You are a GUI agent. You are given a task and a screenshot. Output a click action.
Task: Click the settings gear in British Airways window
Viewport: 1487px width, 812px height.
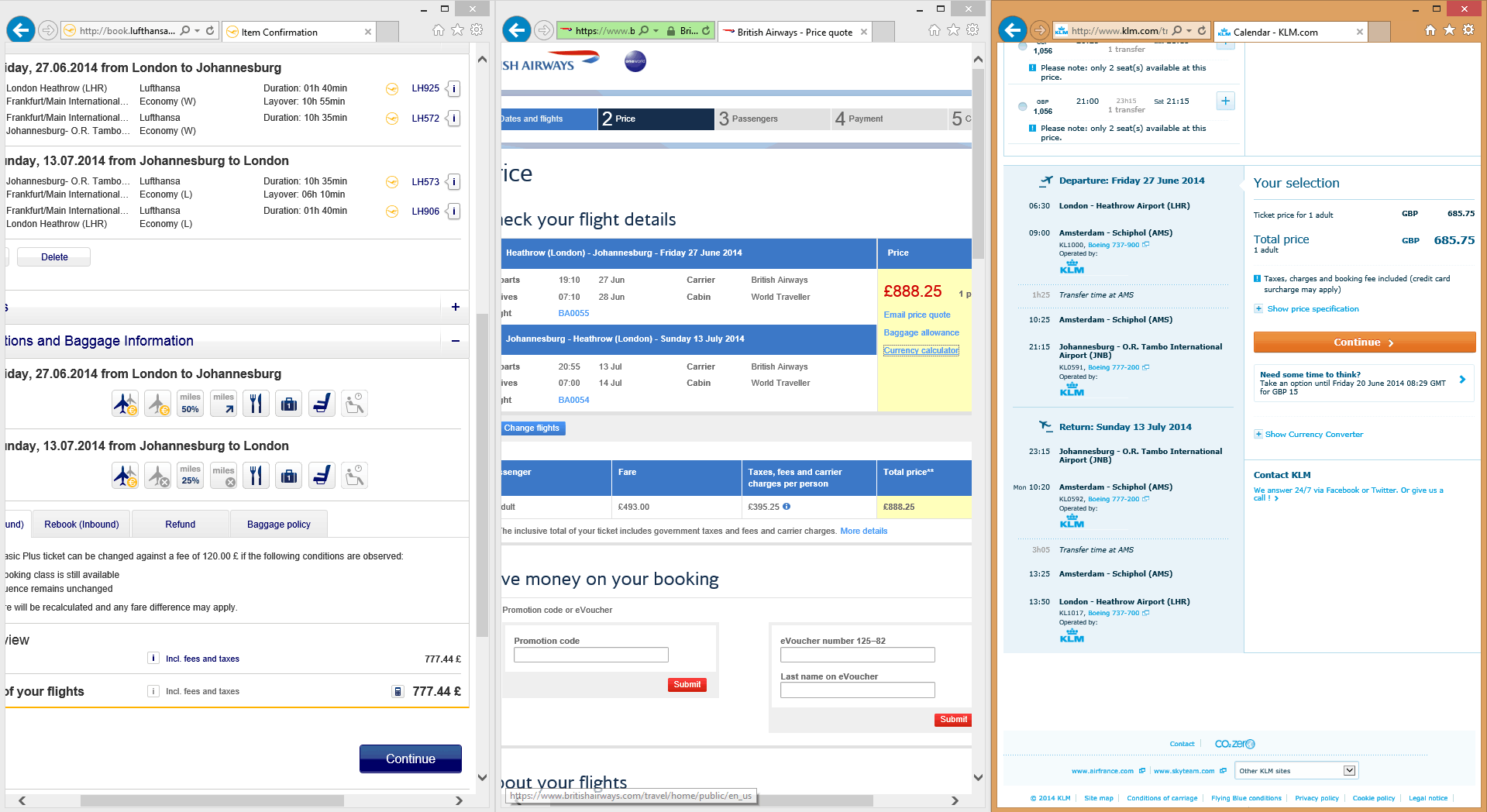tap(972, 30)
